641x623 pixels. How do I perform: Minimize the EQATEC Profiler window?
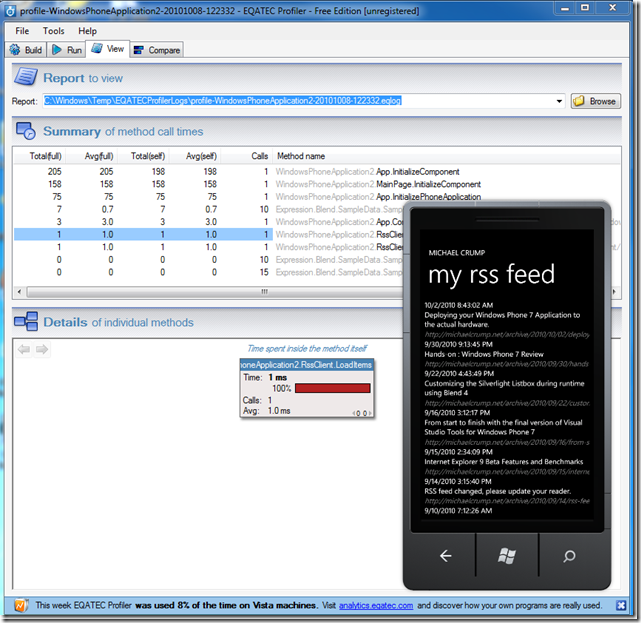click(565, 8)
